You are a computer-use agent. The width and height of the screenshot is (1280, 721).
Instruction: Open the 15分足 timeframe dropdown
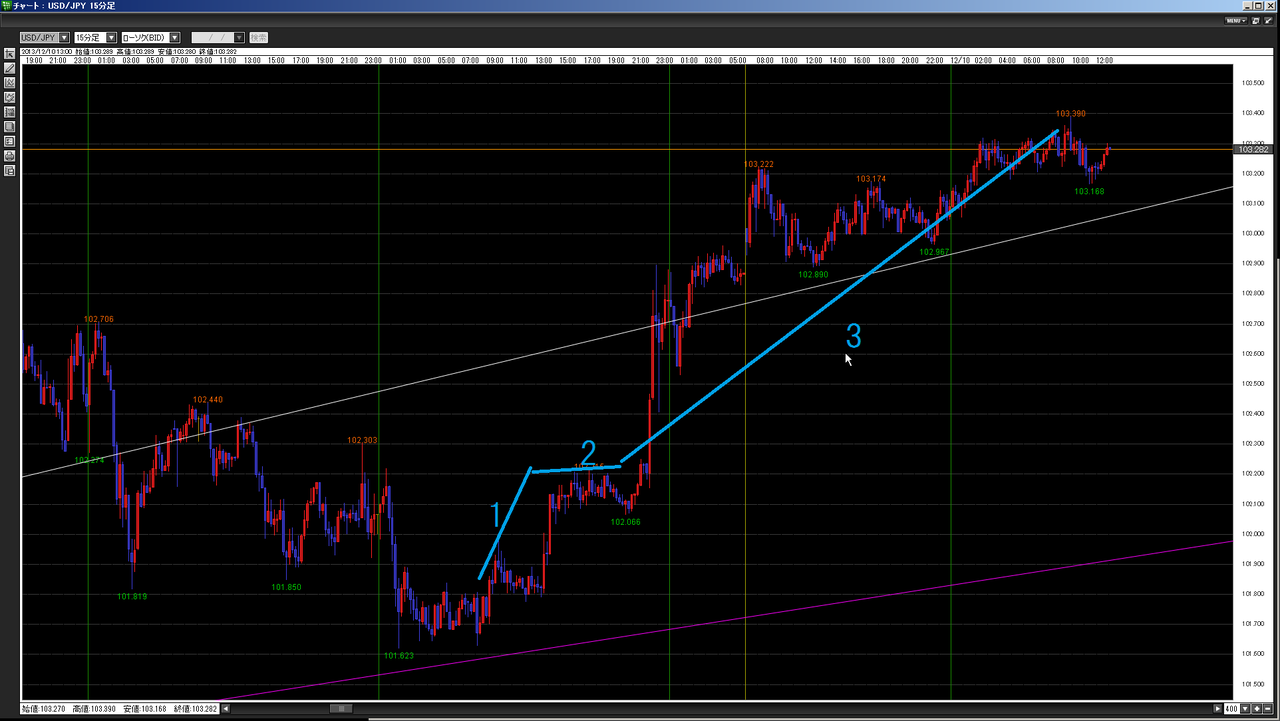point(96,38)
